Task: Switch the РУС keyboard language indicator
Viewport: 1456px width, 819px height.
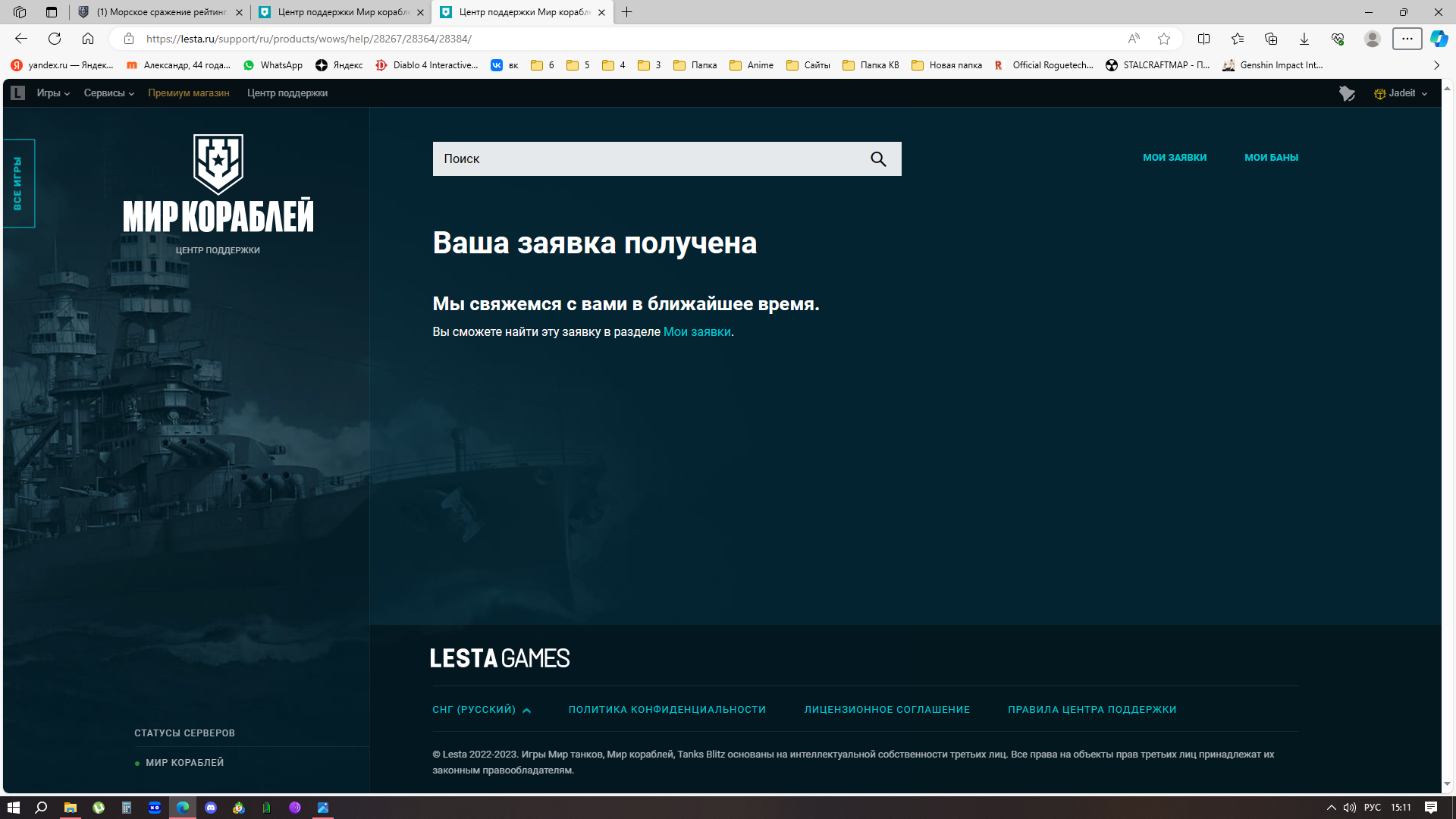Action: [1373, 808]
